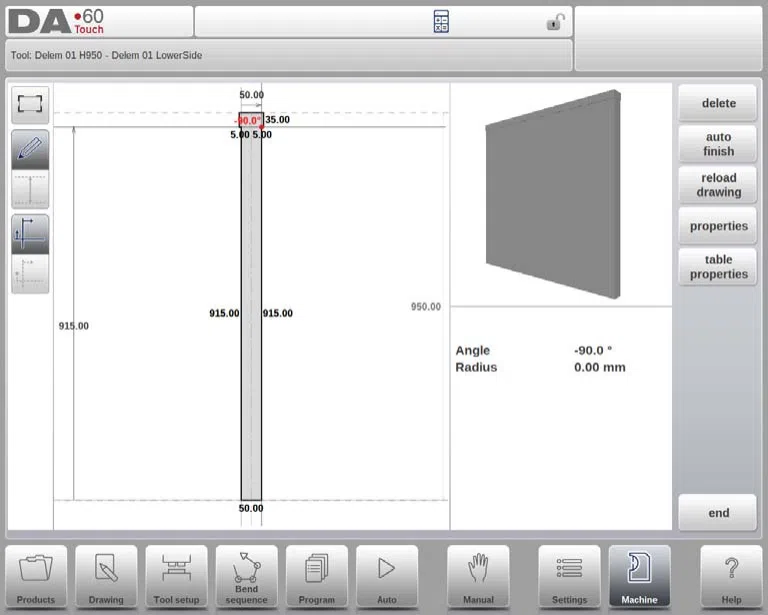This screenshot has height=615, width=768.
Task: Open the Products folder tab
Action: pos(36,576)
